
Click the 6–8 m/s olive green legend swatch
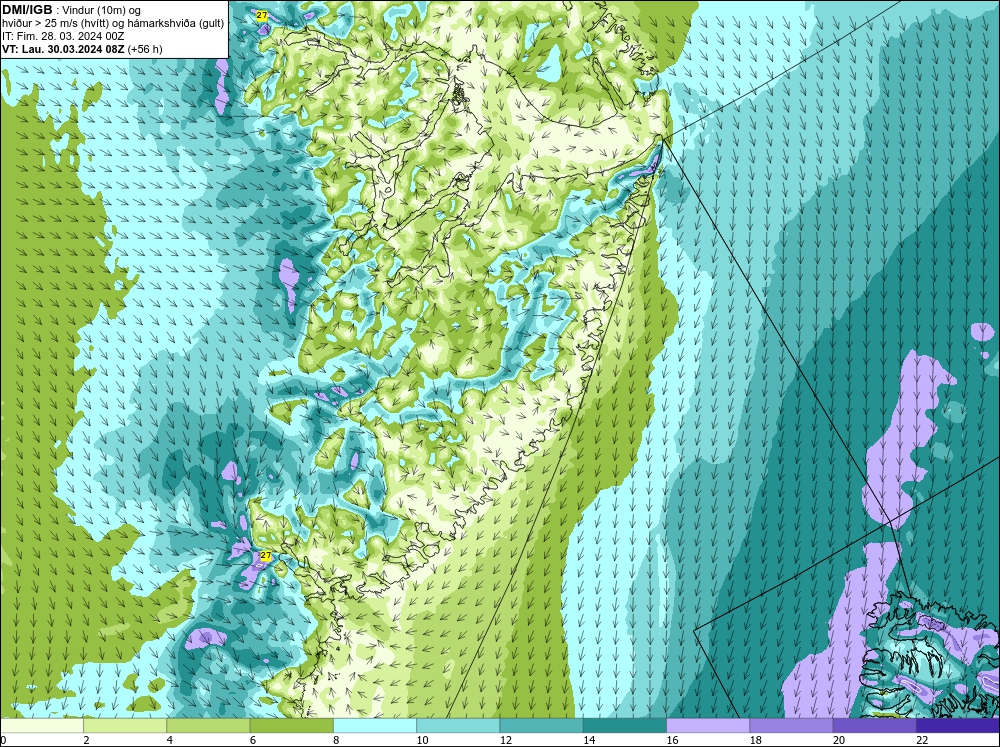click(291, 726)
